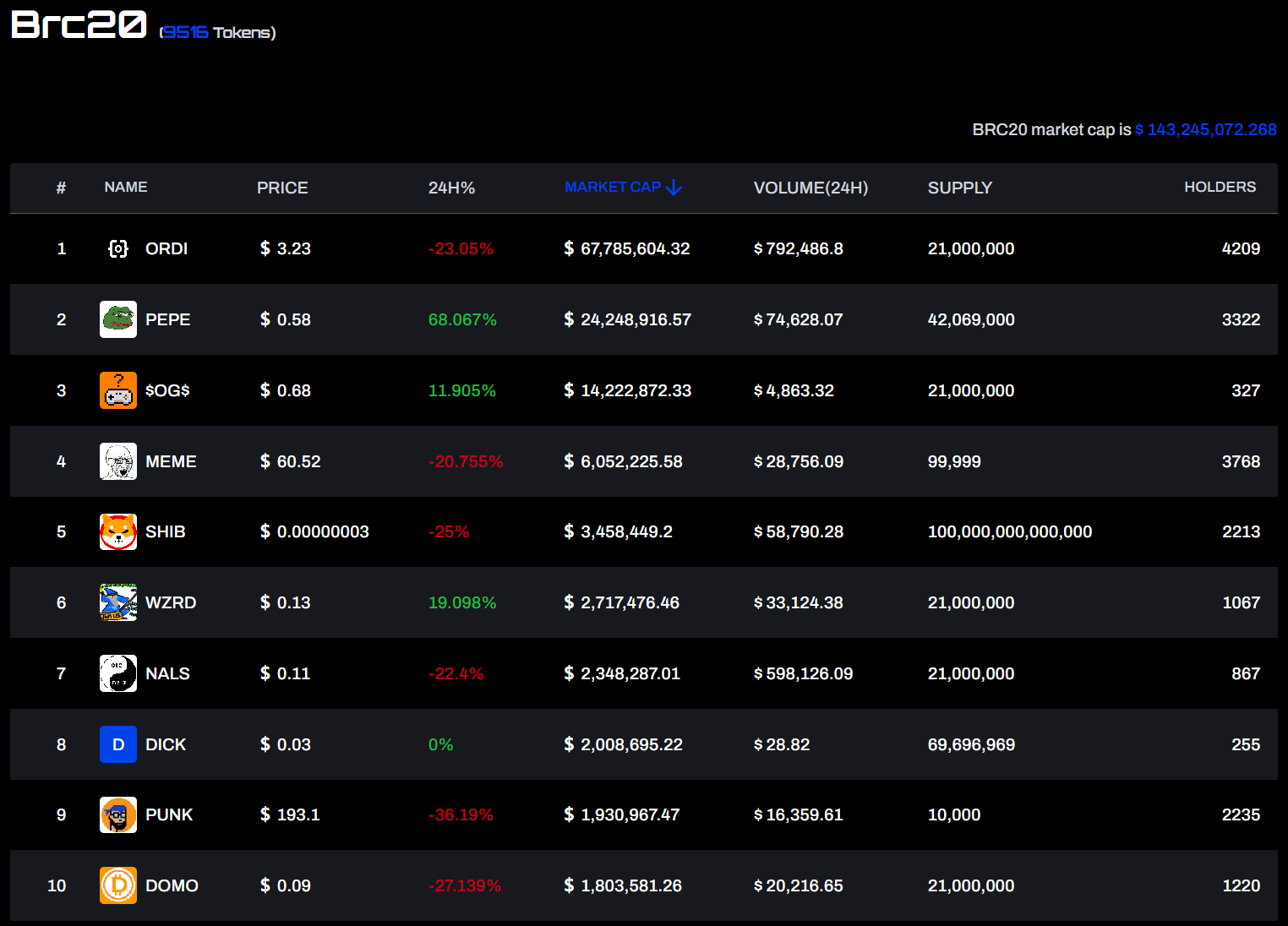Click the blue D icon for DICK
Viewport: 1288px width, 926px height.
click(118, 744)
